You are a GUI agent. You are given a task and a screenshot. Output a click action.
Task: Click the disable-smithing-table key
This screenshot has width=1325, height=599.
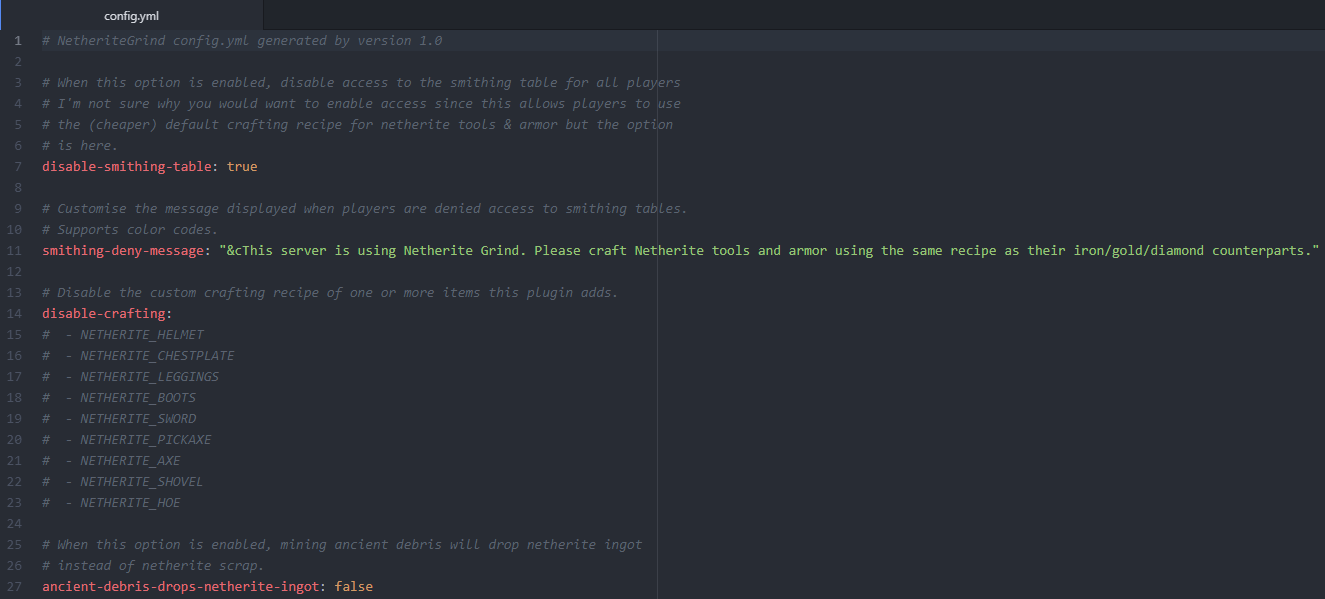[x=127, y=167]
